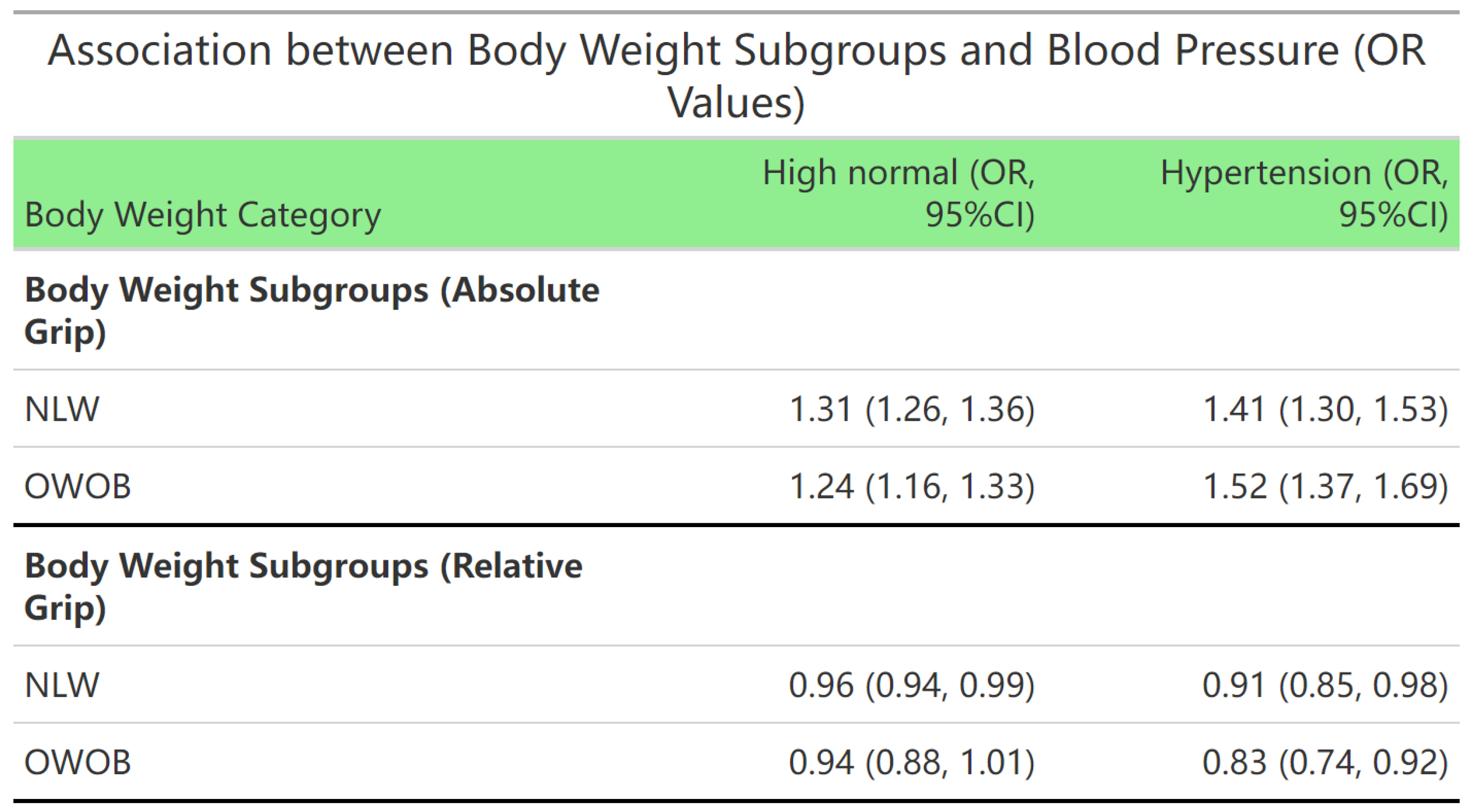Select the Hypertension (OR, 95%CI) column header
The height and width of the screenshot is (812, 1469).
click(1304, 193)
